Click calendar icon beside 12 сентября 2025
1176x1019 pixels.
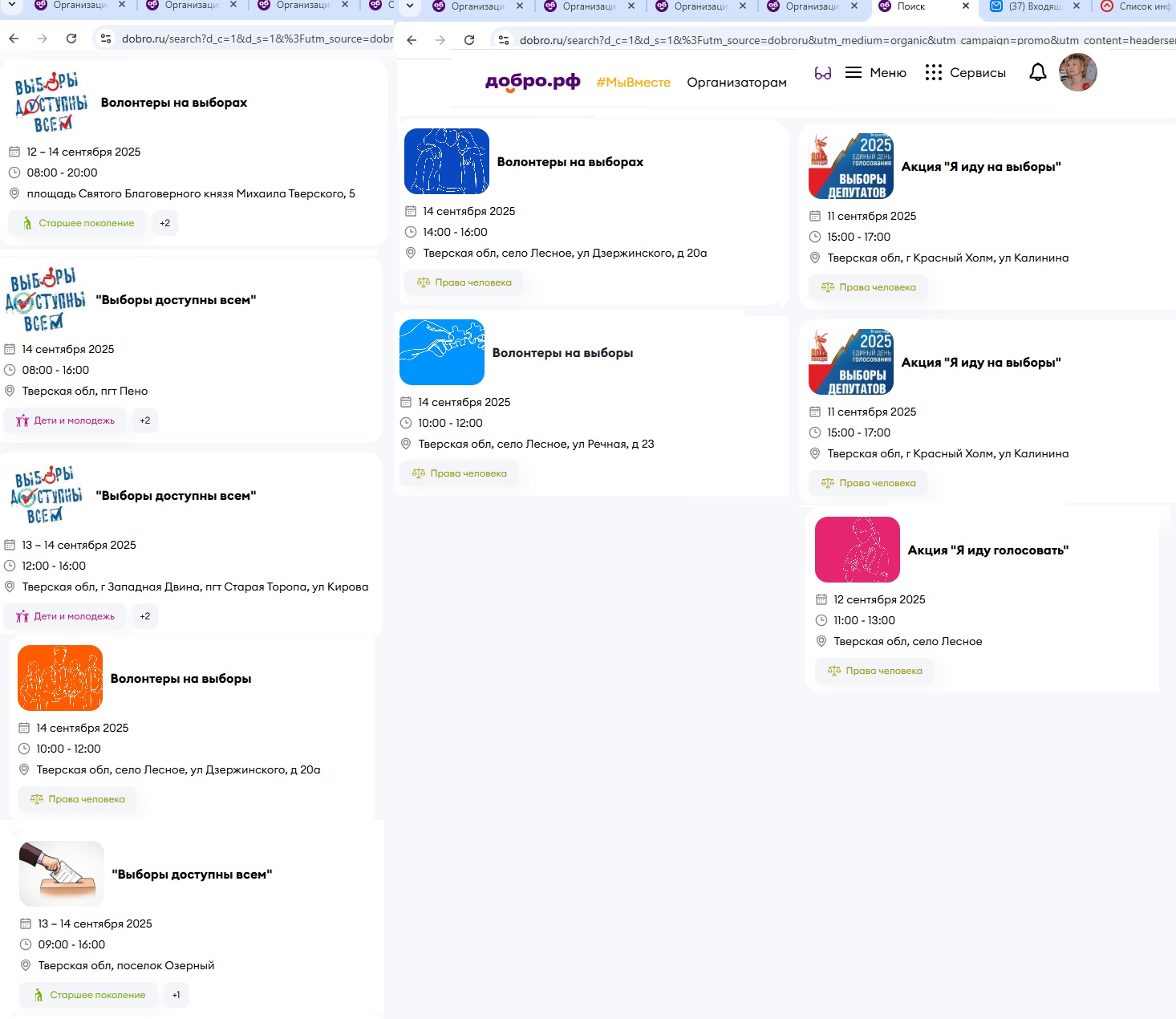coord(821,599)
